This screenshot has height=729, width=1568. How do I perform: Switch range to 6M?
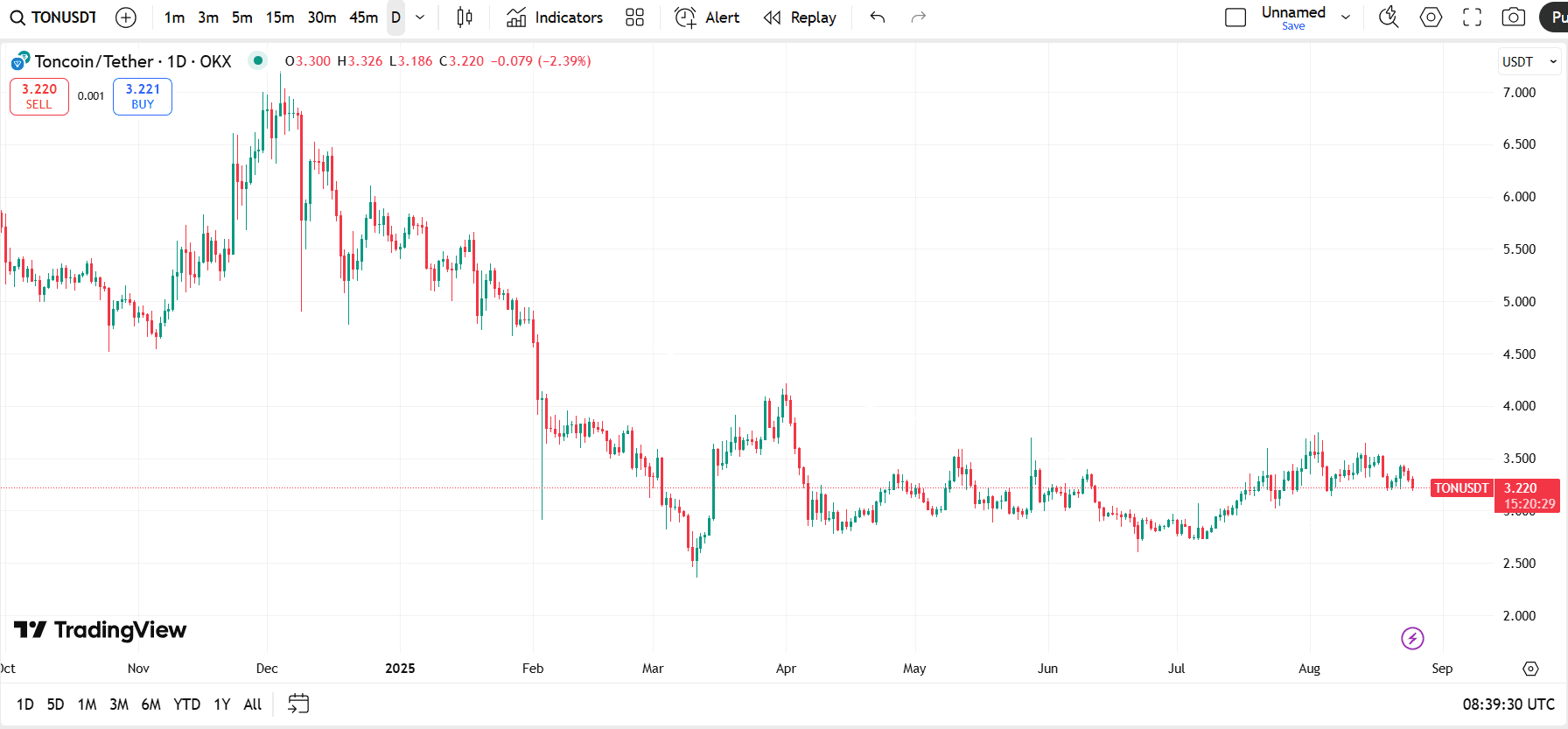click(x=150, y=704)
